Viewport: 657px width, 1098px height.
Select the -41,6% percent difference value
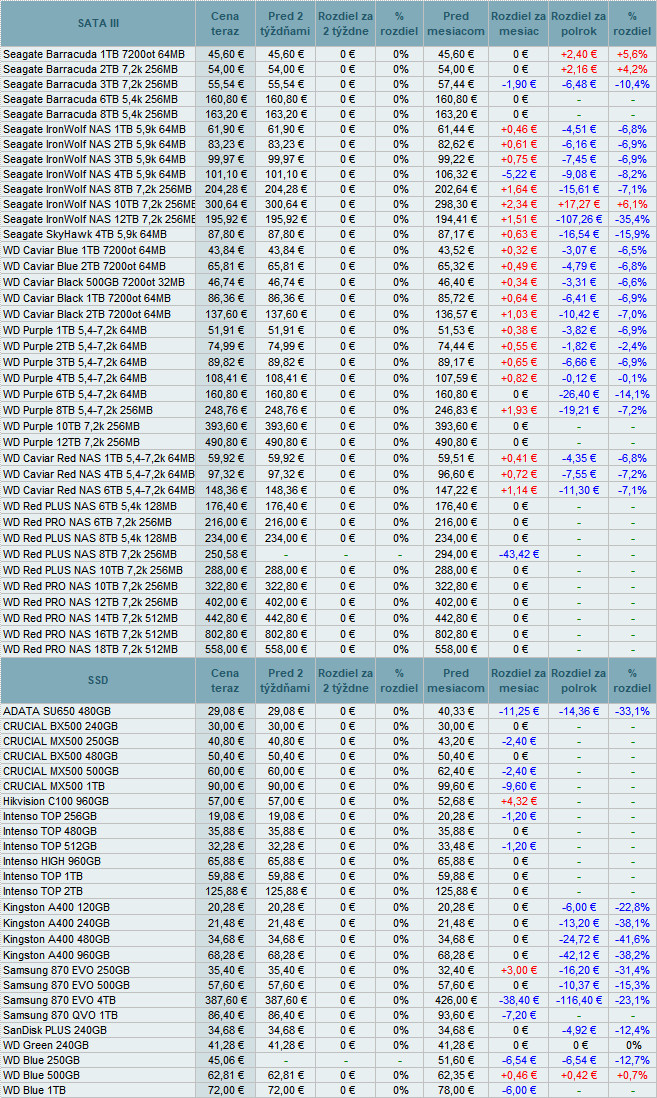(x=632, y=939)
